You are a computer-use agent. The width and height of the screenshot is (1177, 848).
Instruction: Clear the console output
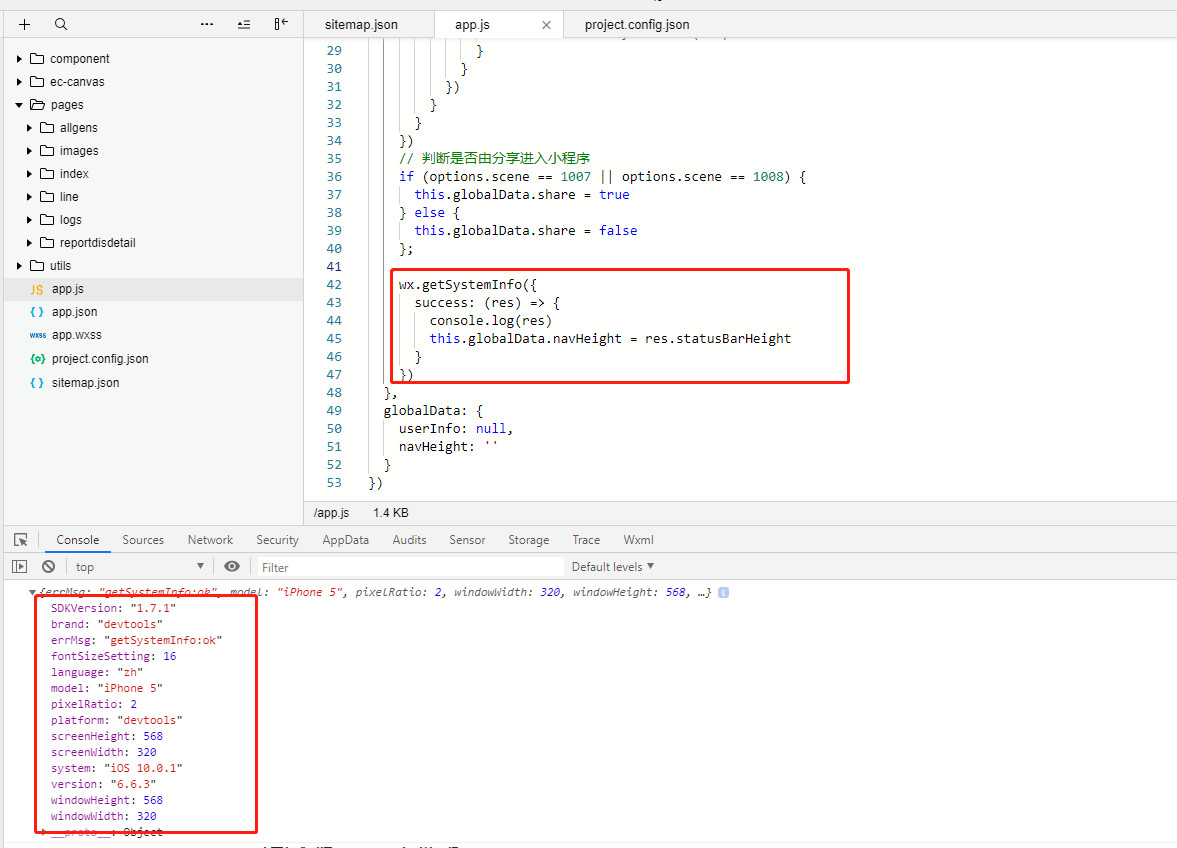pos(47,567)
